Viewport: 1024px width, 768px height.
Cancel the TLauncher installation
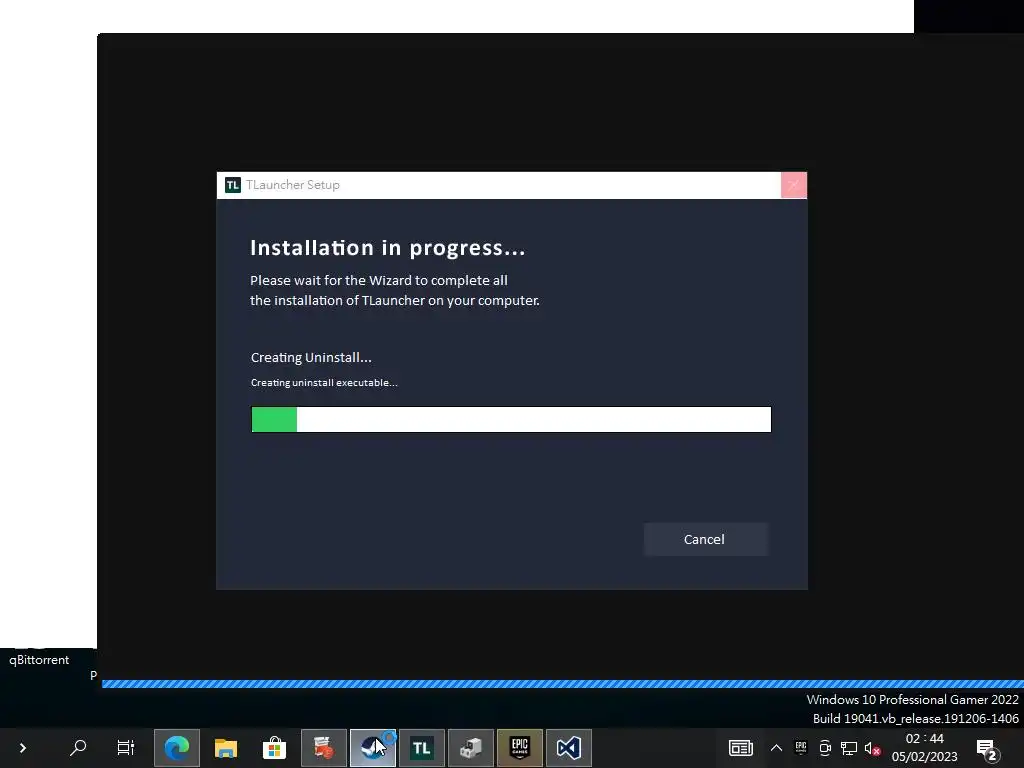coord(705,539)
